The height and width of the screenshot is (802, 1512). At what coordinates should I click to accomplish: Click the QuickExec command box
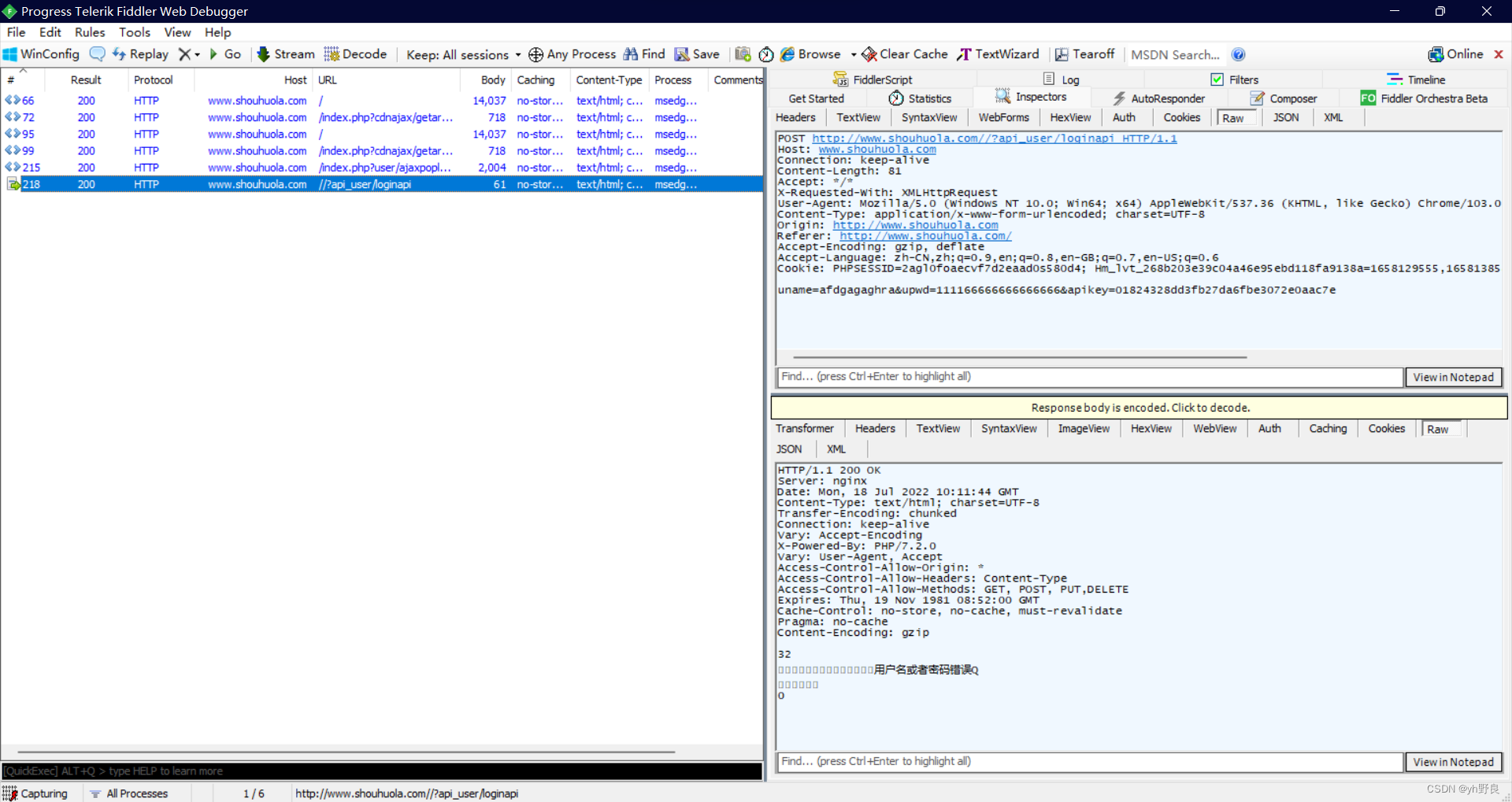pos(382,771)
